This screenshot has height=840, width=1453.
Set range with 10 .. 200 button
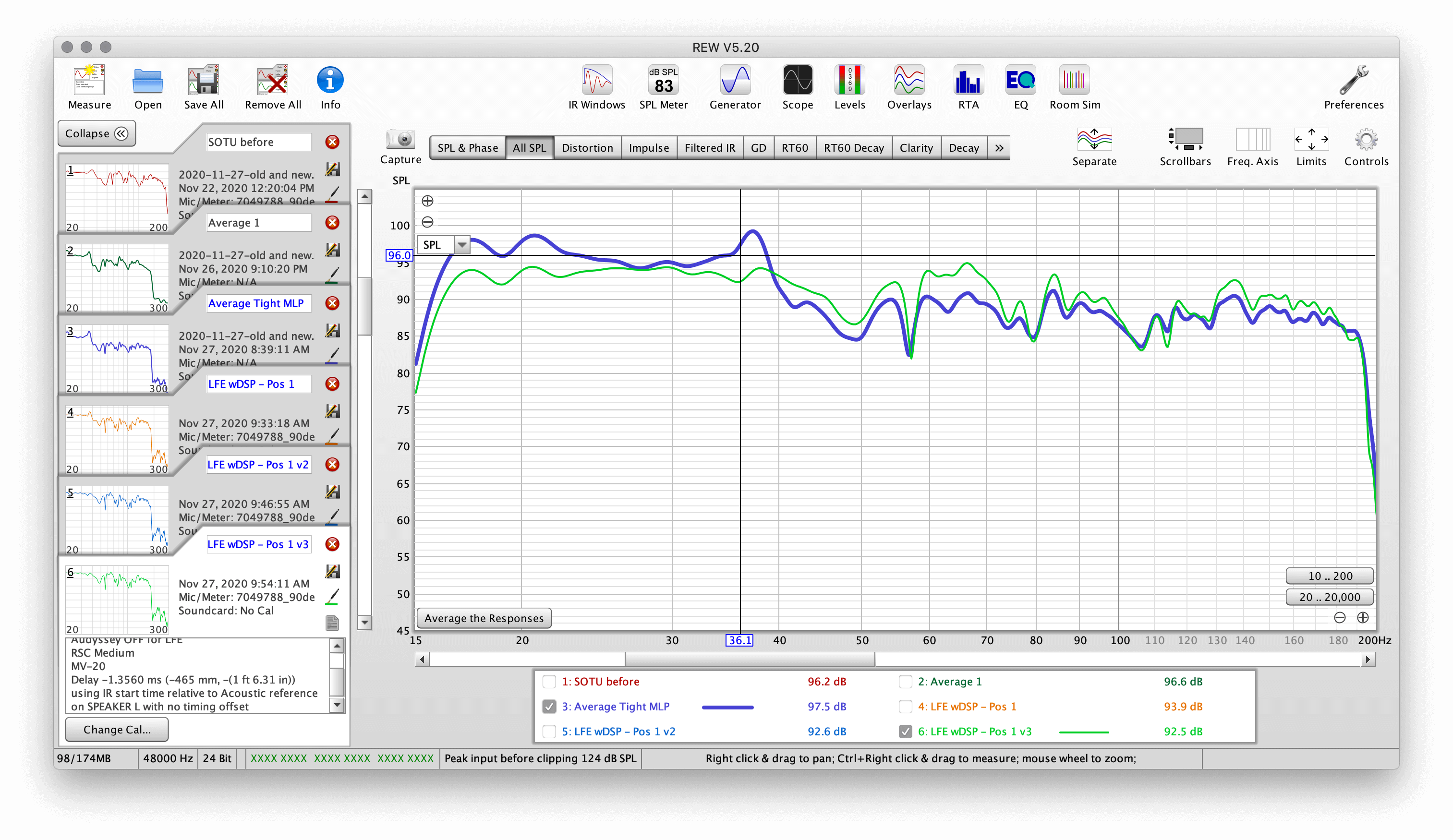[1330, 576]
